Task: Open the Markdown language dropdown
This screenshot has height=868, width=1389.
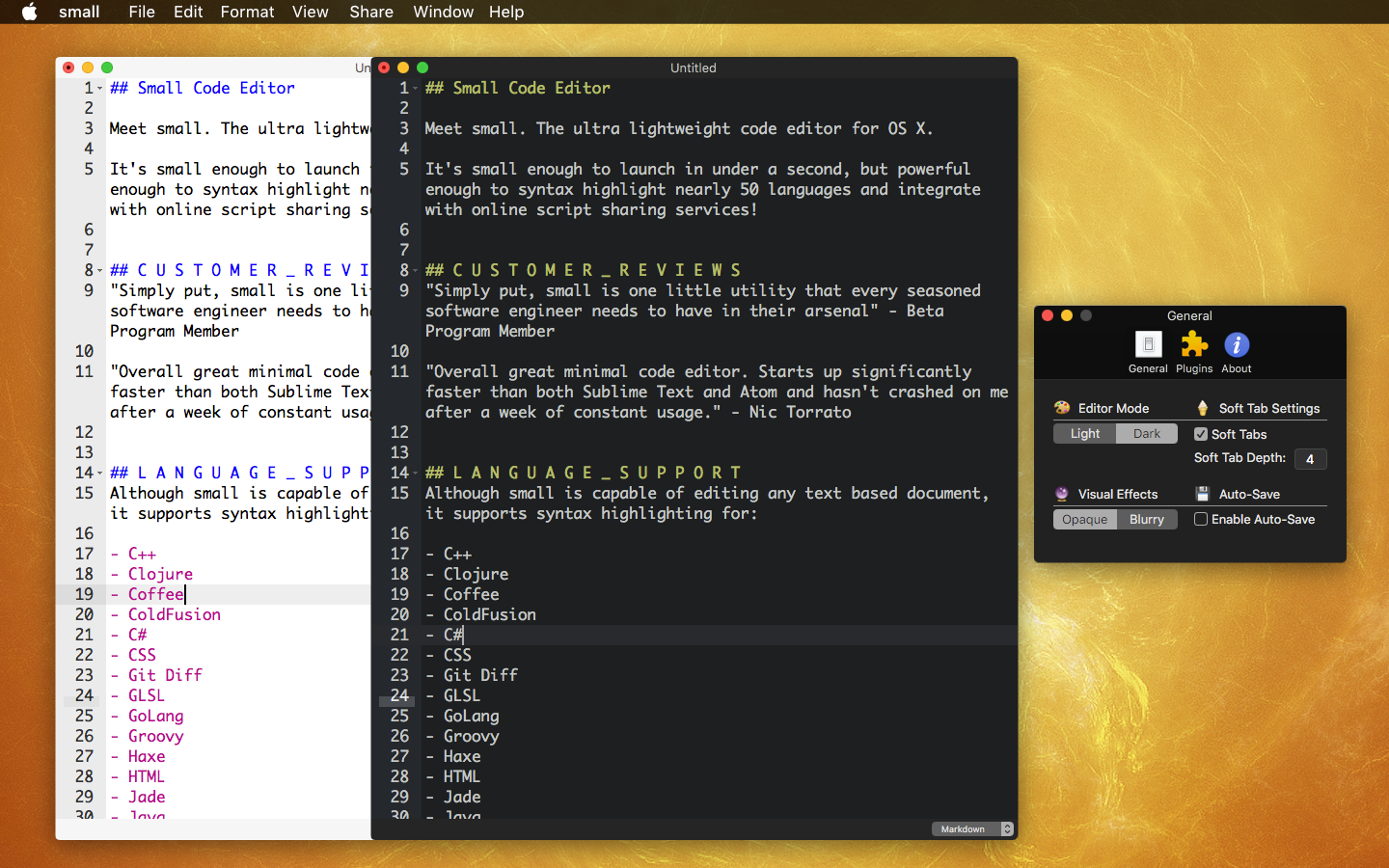Action: click(x=972, y=829)
